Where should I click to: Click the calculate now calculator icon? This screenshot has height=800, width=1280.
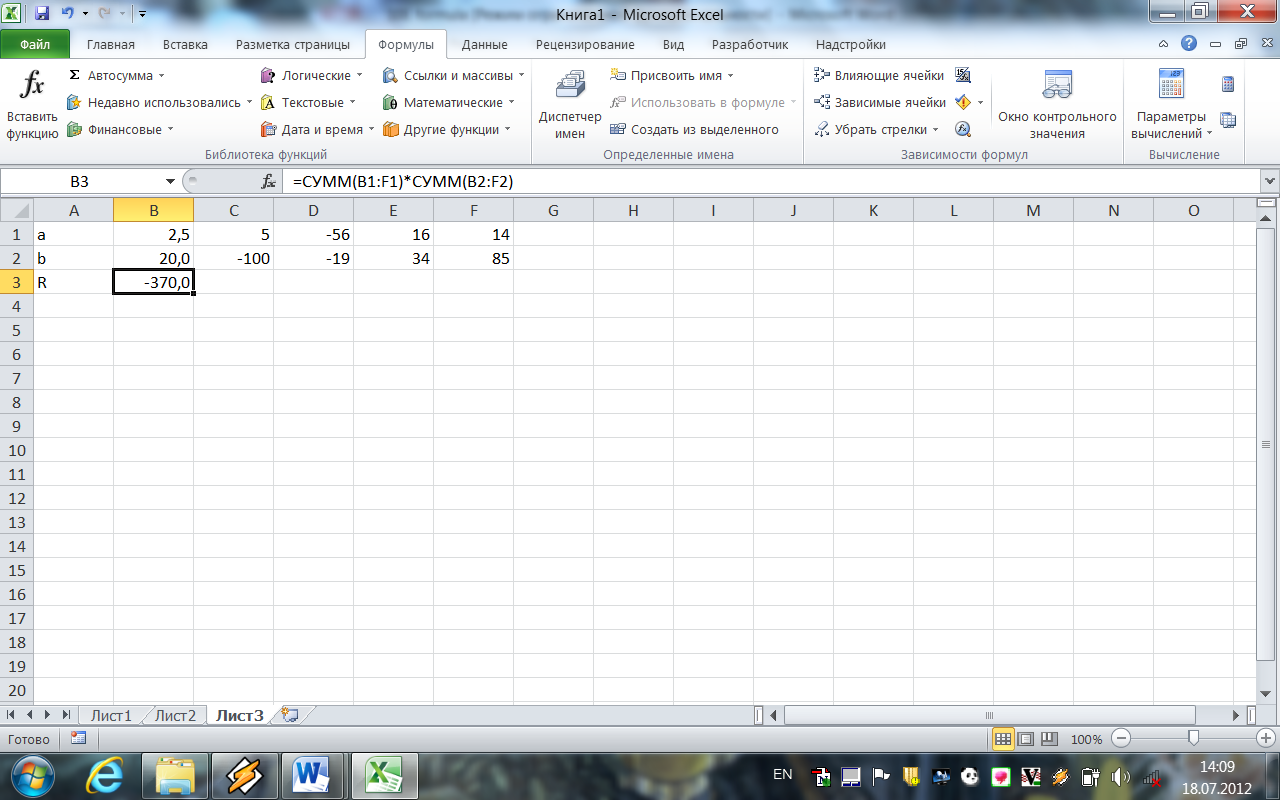[1228, 84]
